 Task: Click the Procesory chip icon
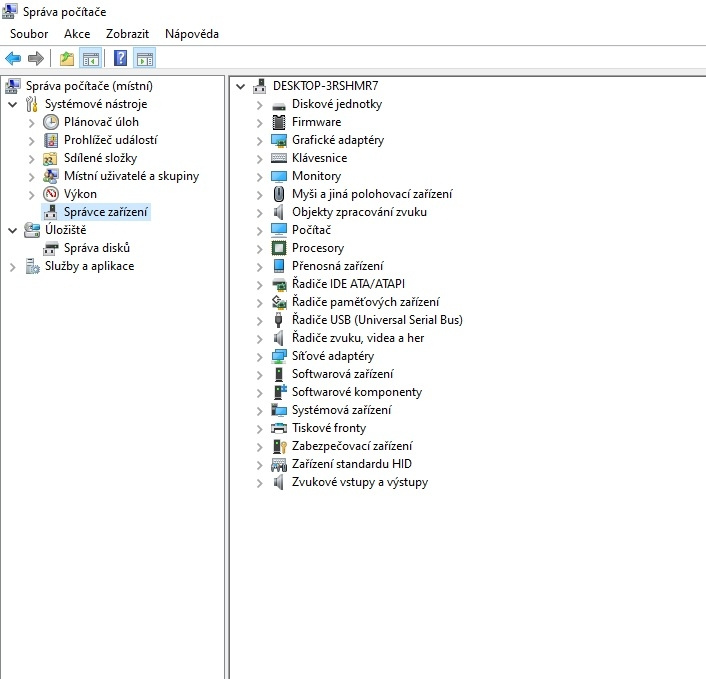[279, 248]
